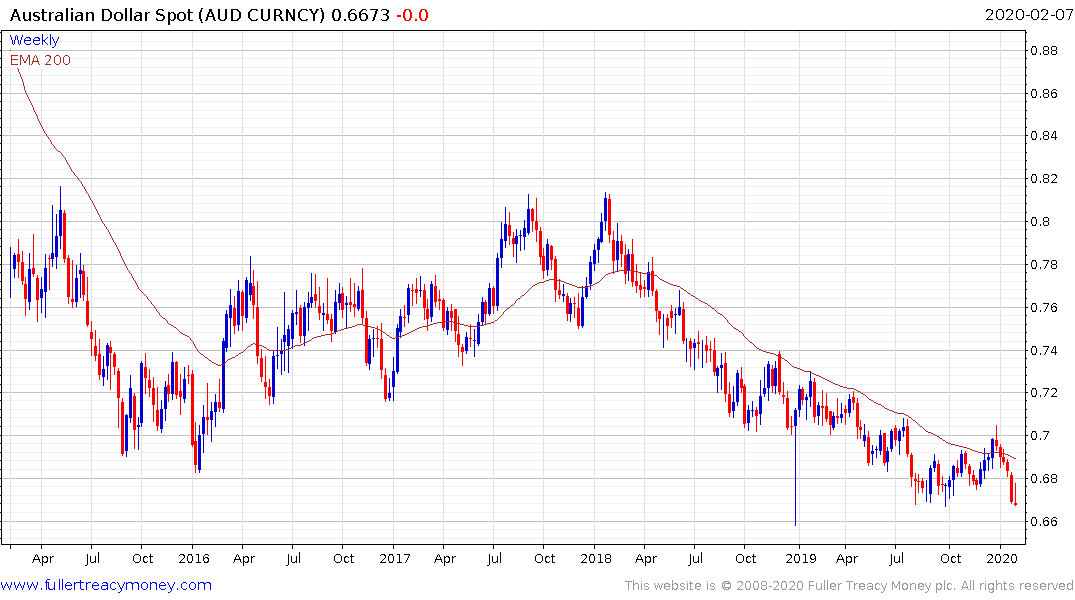Click the 0.86 price axis label
Screen dimensions: 1075x600
1044,93
